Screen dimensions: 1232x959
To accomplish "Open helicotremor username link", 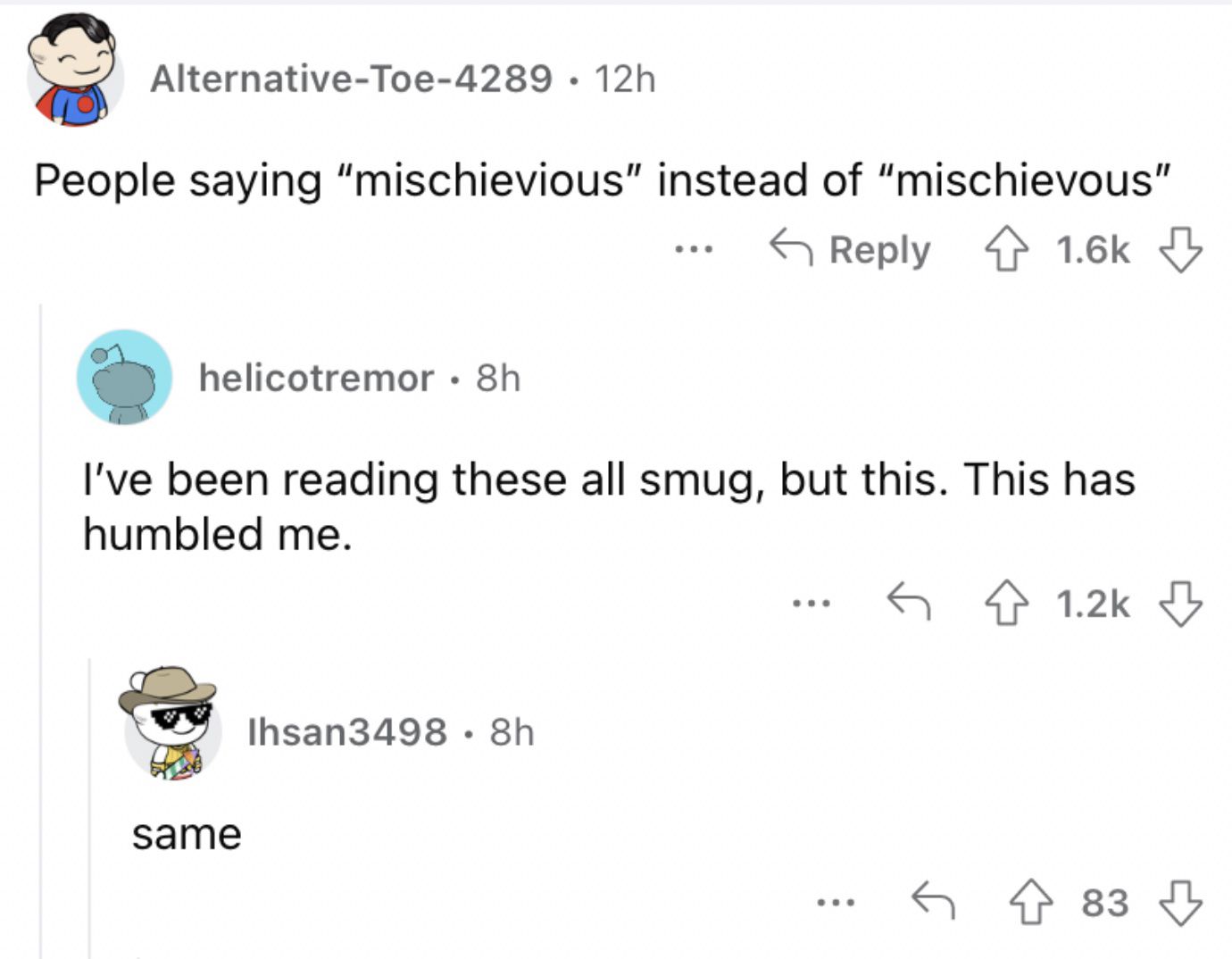I will click(x=316, y=378).
